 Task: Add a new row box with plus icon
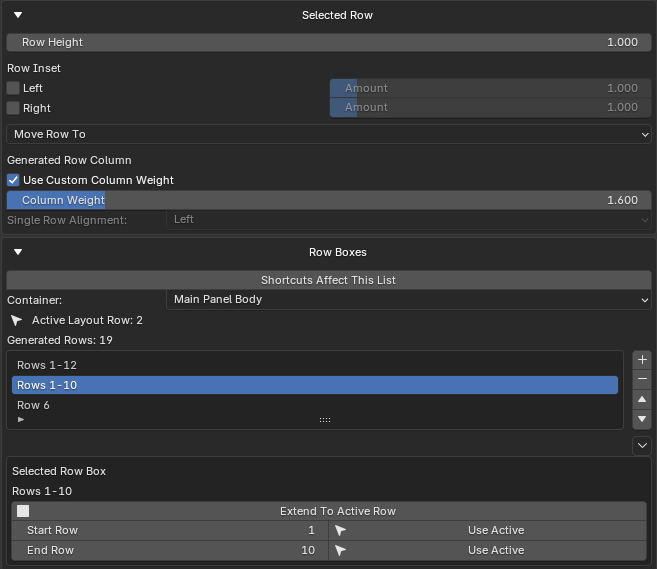[x=642, y=360]
